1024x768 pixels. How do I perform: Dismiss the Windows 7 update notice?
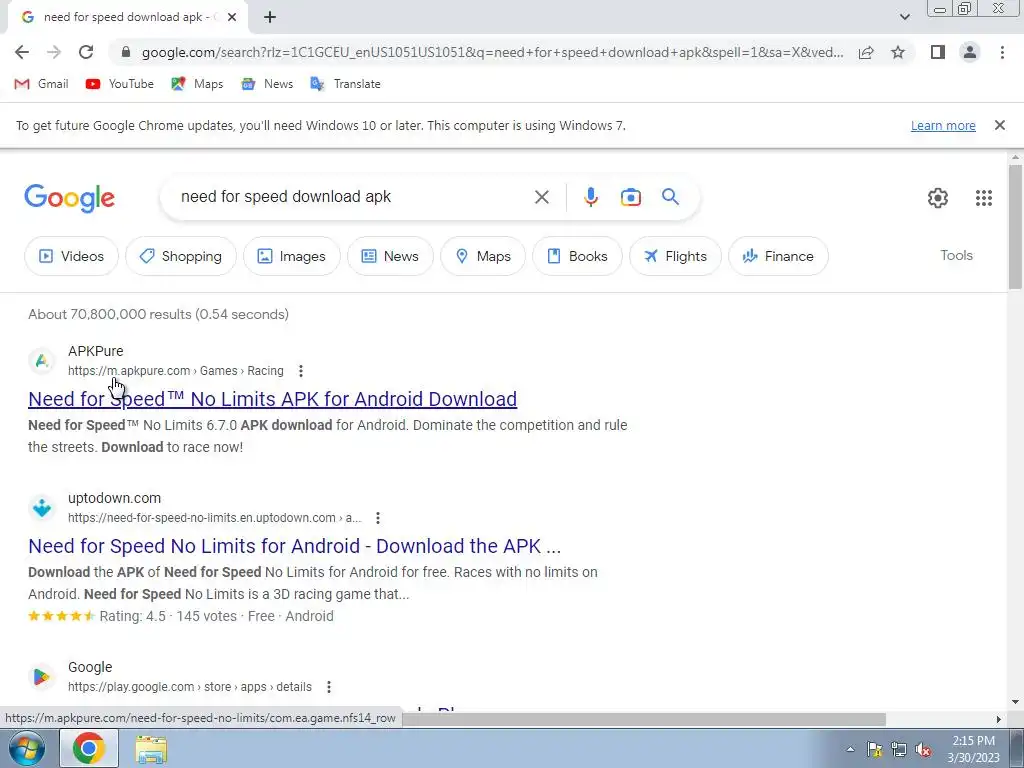pos(999,125)
